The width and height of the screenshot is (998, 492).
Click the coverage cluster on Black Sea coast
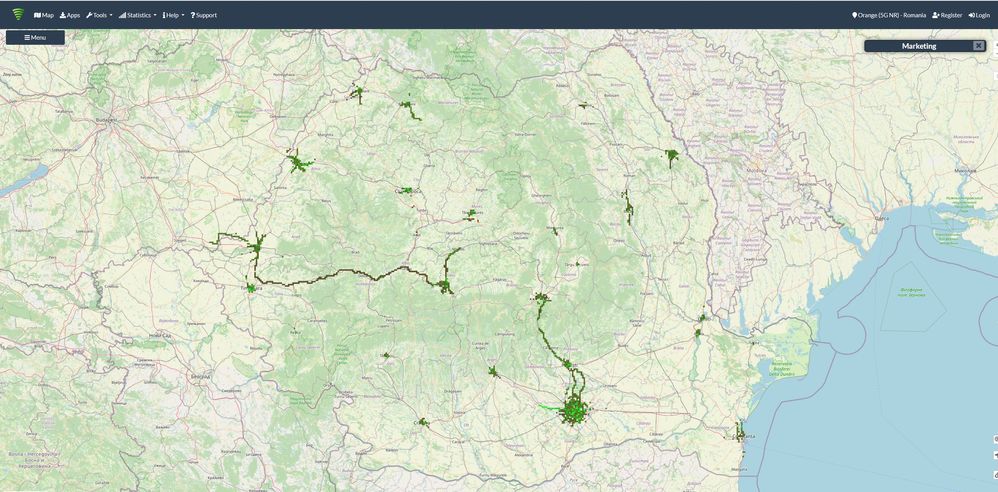tap(740, 432)
